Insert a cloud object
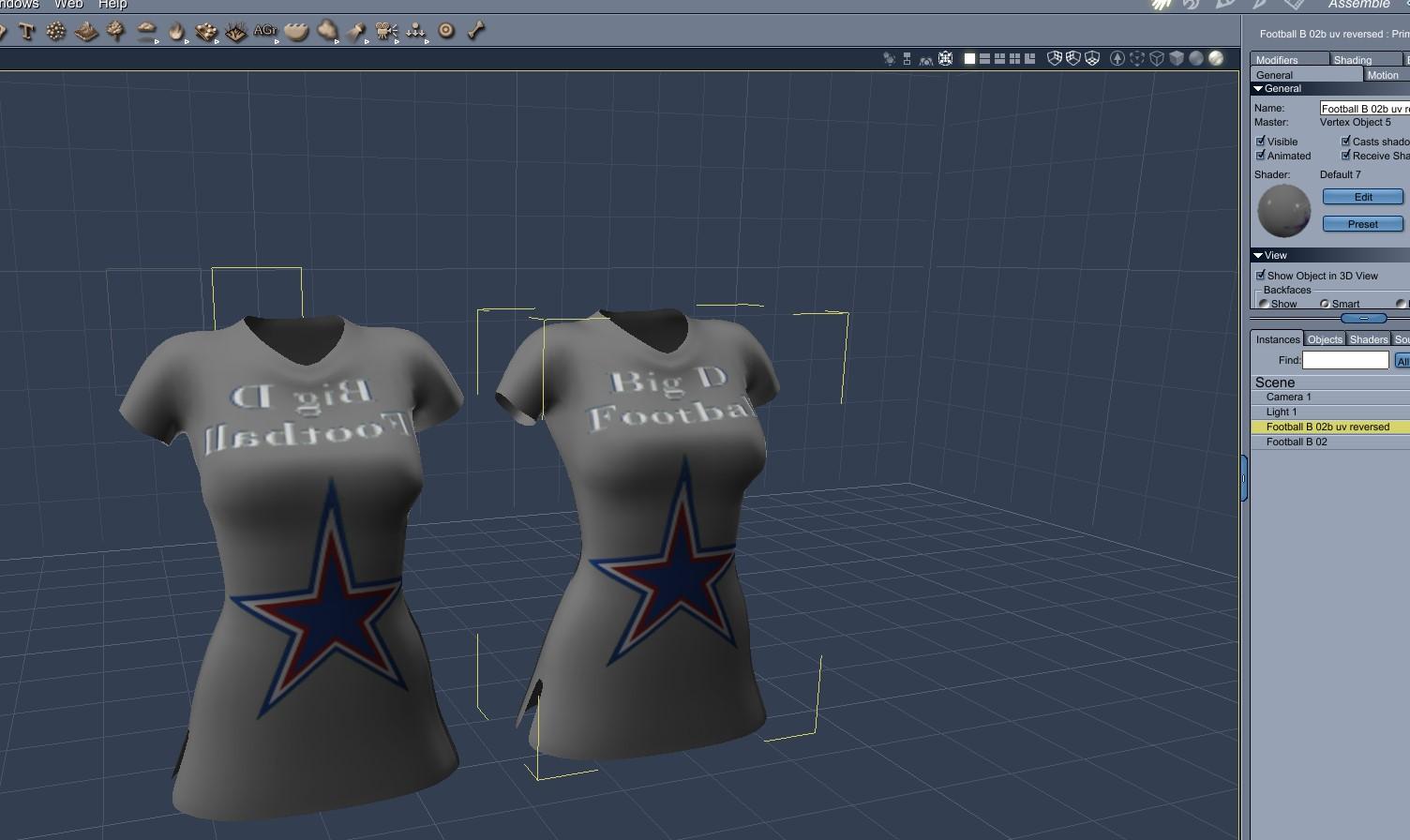The height and width of the screenshot is (840, 1410). (x=146, y=32)
